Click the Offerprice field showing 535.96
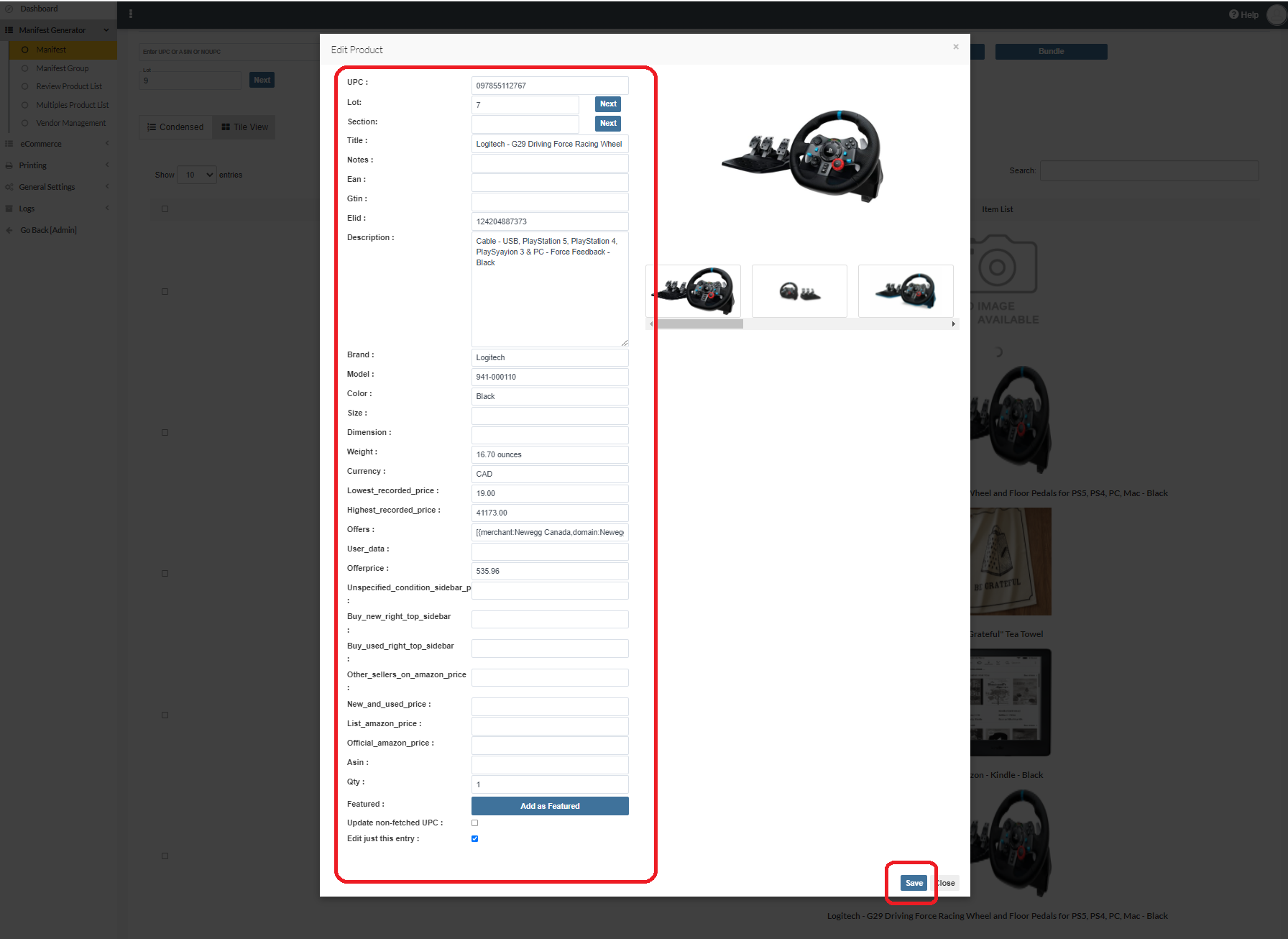1288x939 pixels. (550, 571)
